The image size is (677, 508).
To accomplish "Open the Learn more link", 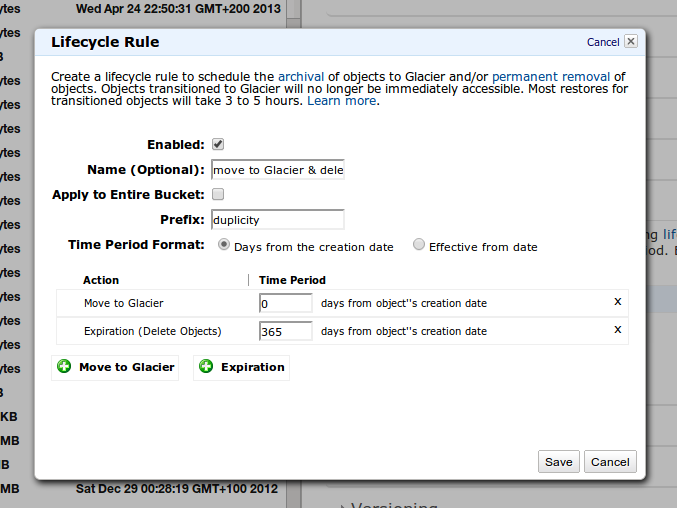I will pyautogui.click(x=342, y=102).
